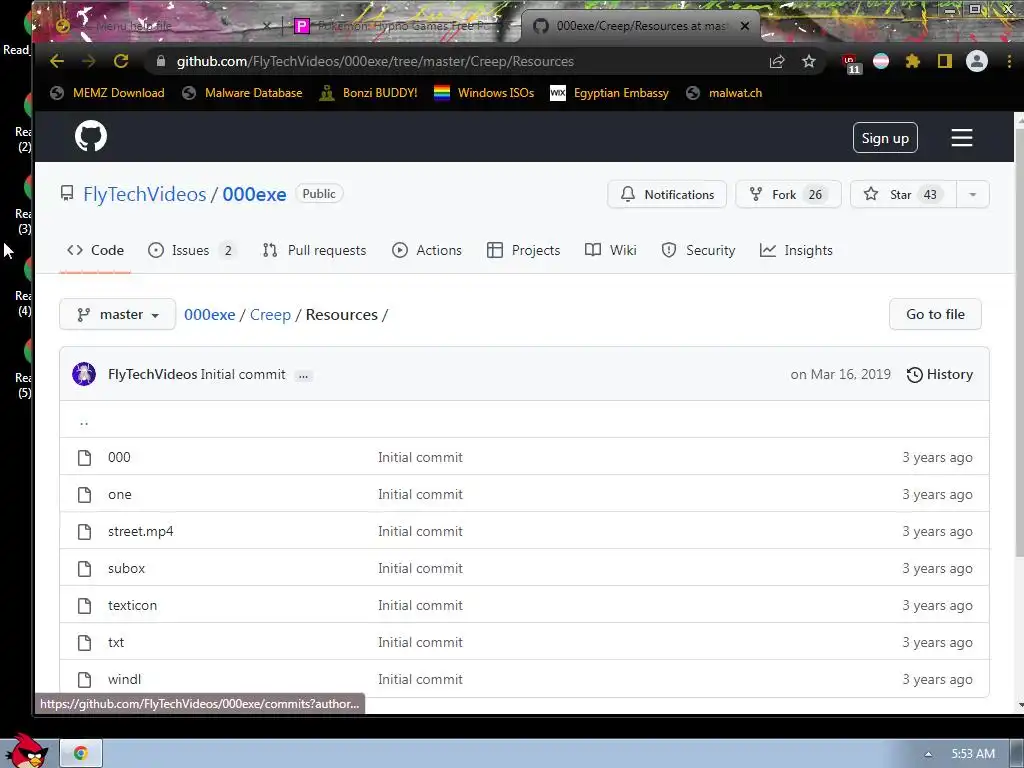1024x768 pixels.
Task: Close the 000exe GitHub tab
Action: [744, 26]
